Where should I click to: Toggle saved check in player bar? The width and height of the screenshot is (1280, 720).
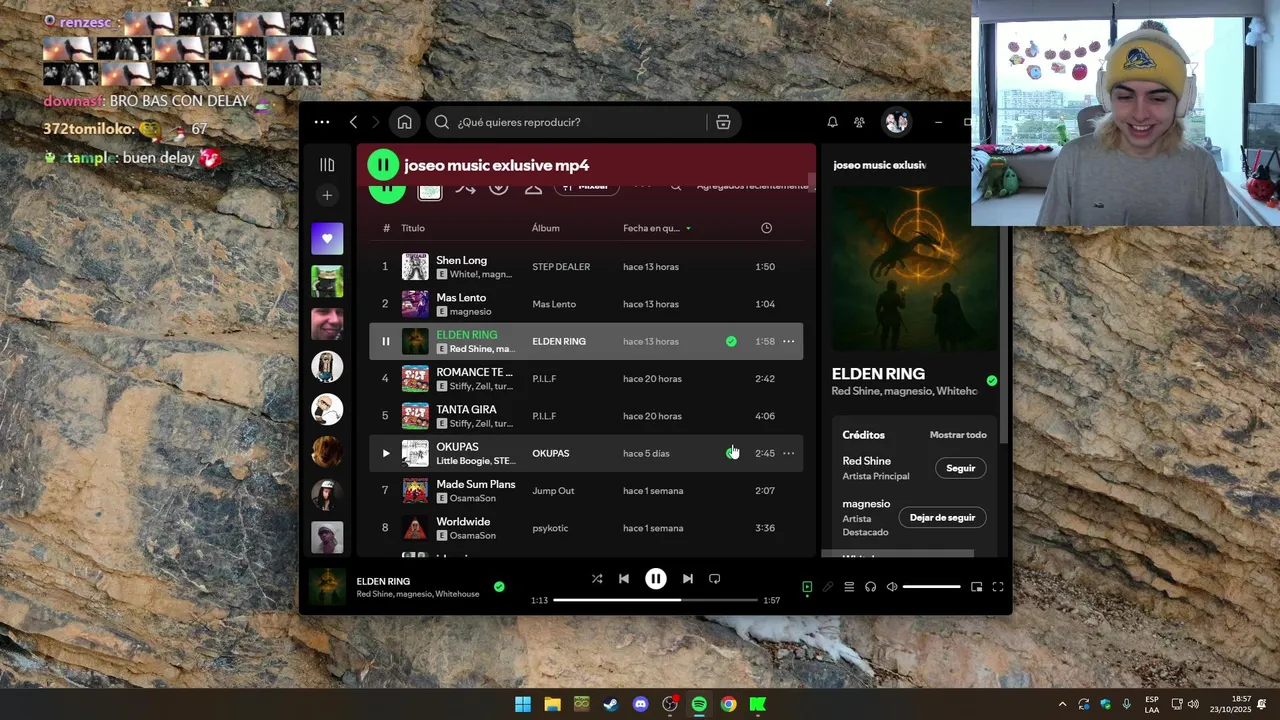click(x=499, y=587)
